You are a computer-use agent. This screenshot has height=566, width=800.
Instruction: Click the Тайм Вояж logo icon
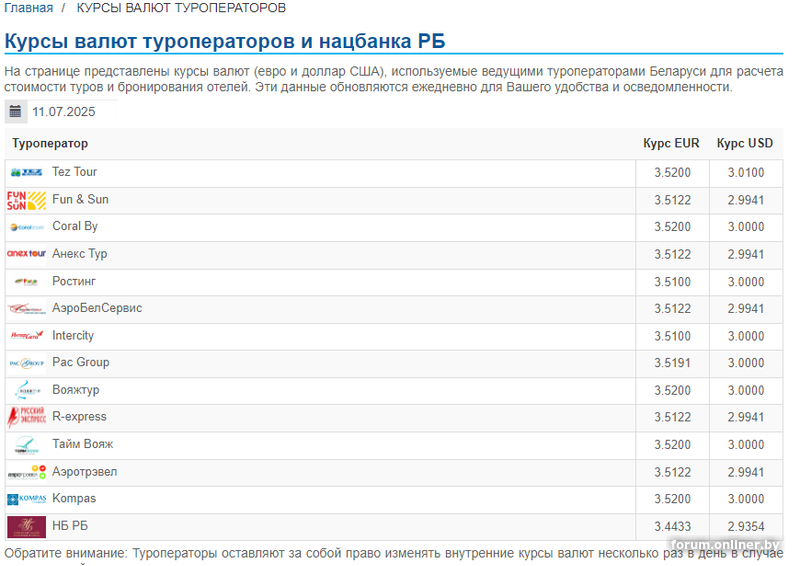tap(27, 445)
